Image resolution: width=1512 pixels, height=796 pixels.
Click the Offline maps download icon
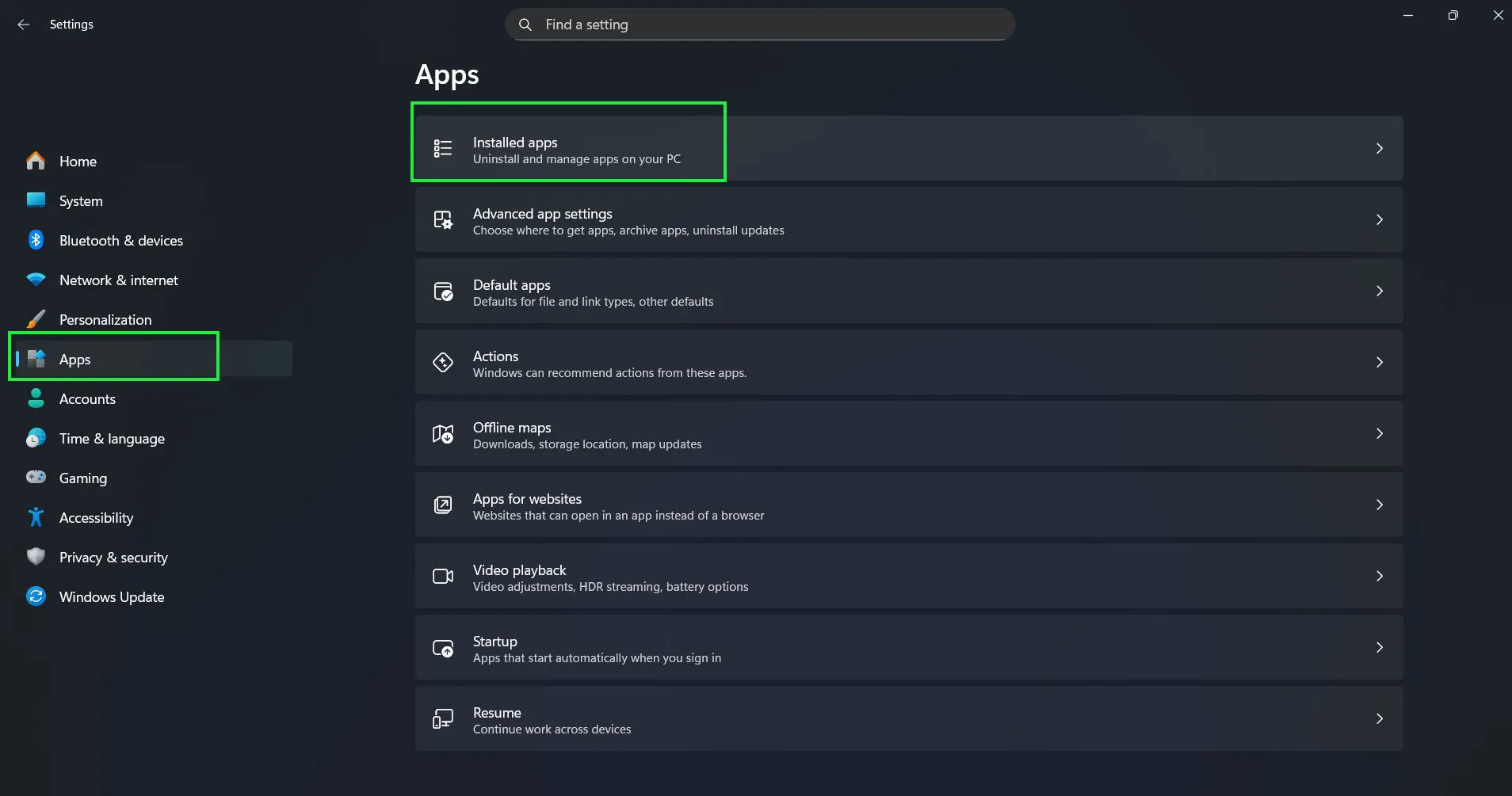443,433
